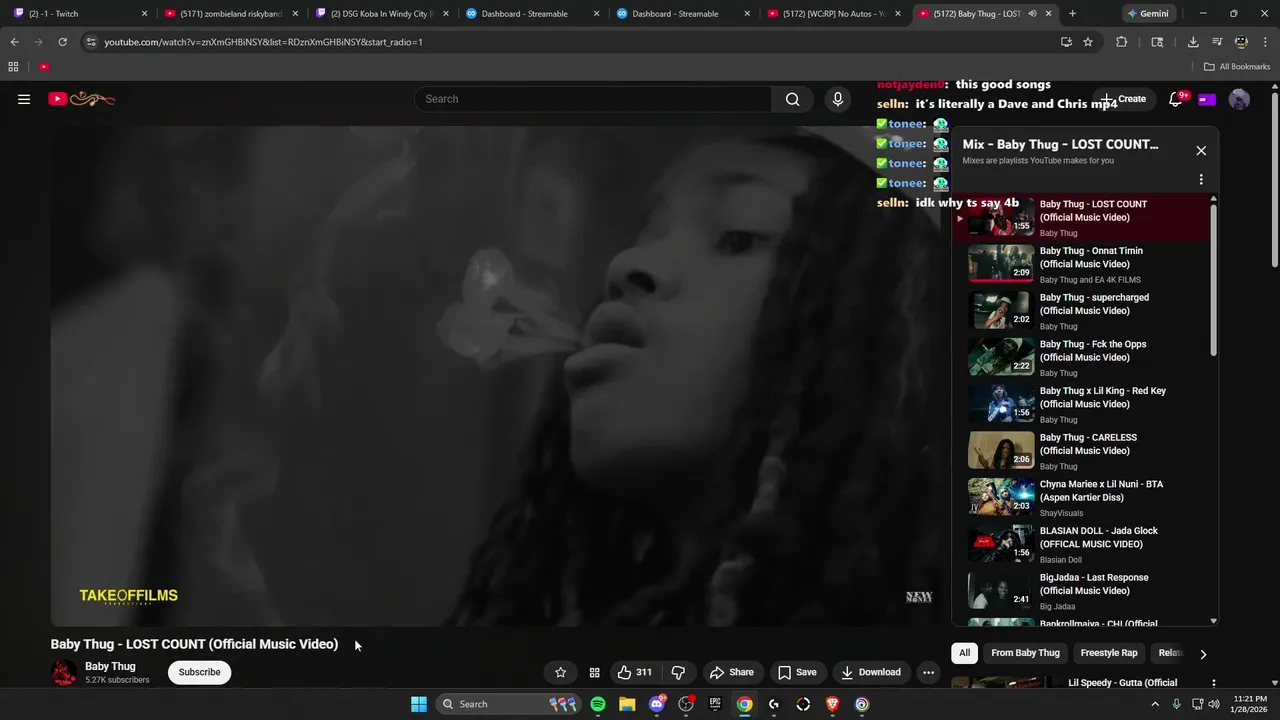Screen dimensions: 1280x720
Task: Subscribe to Baby Thug channel
Action: [x=199, y=672]
